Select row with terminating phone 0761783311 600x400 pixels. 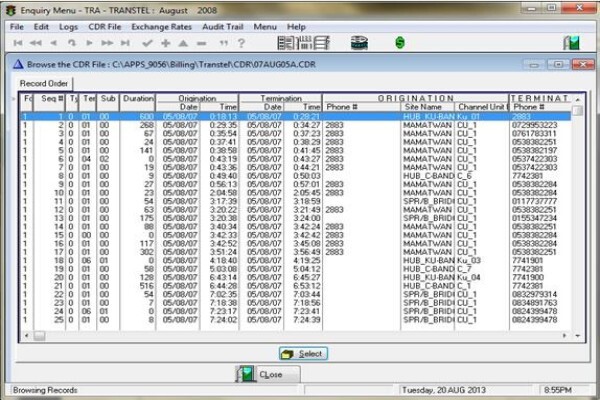point(296,134)
